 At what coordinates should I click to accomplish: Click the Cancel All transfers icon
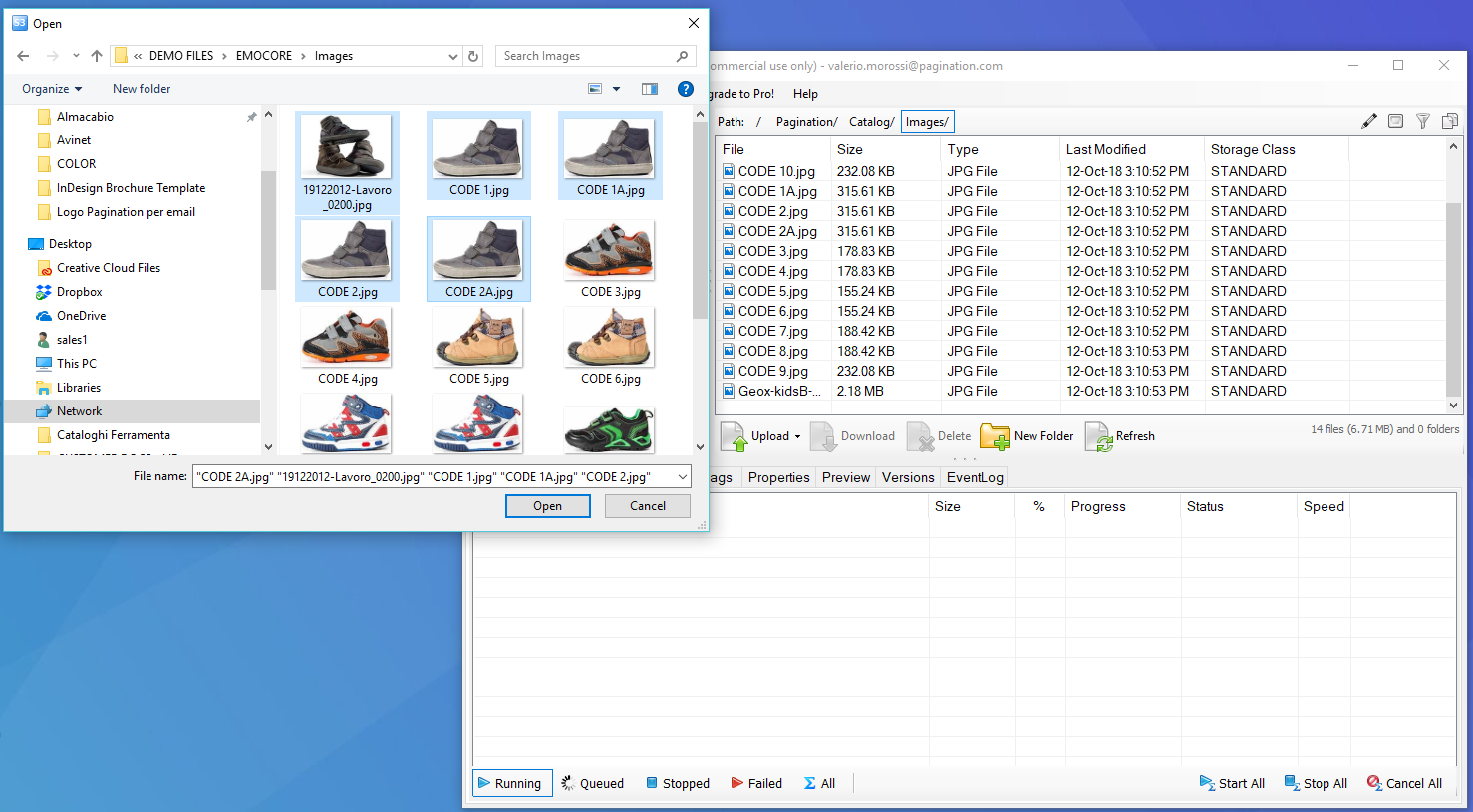tap(1374, 783)
